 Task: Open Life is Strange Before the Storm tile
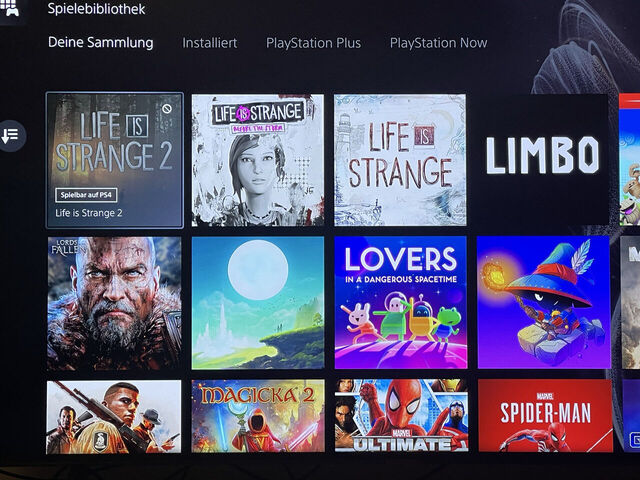[258, 160]
